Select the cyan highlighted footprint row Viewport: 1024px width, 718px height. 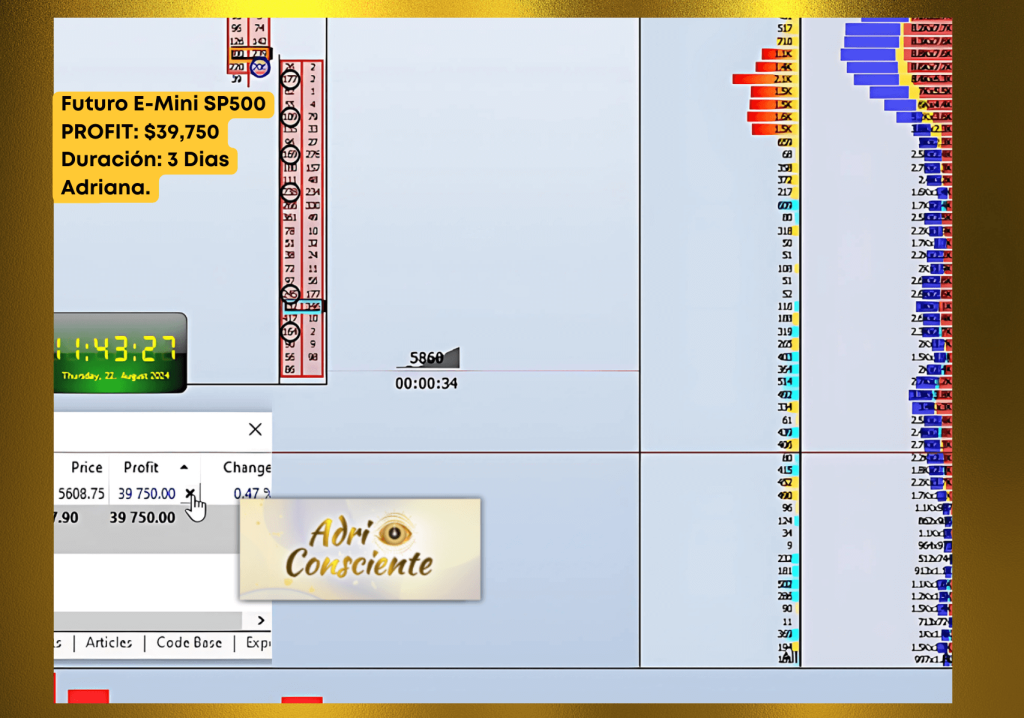pos(303,306)
